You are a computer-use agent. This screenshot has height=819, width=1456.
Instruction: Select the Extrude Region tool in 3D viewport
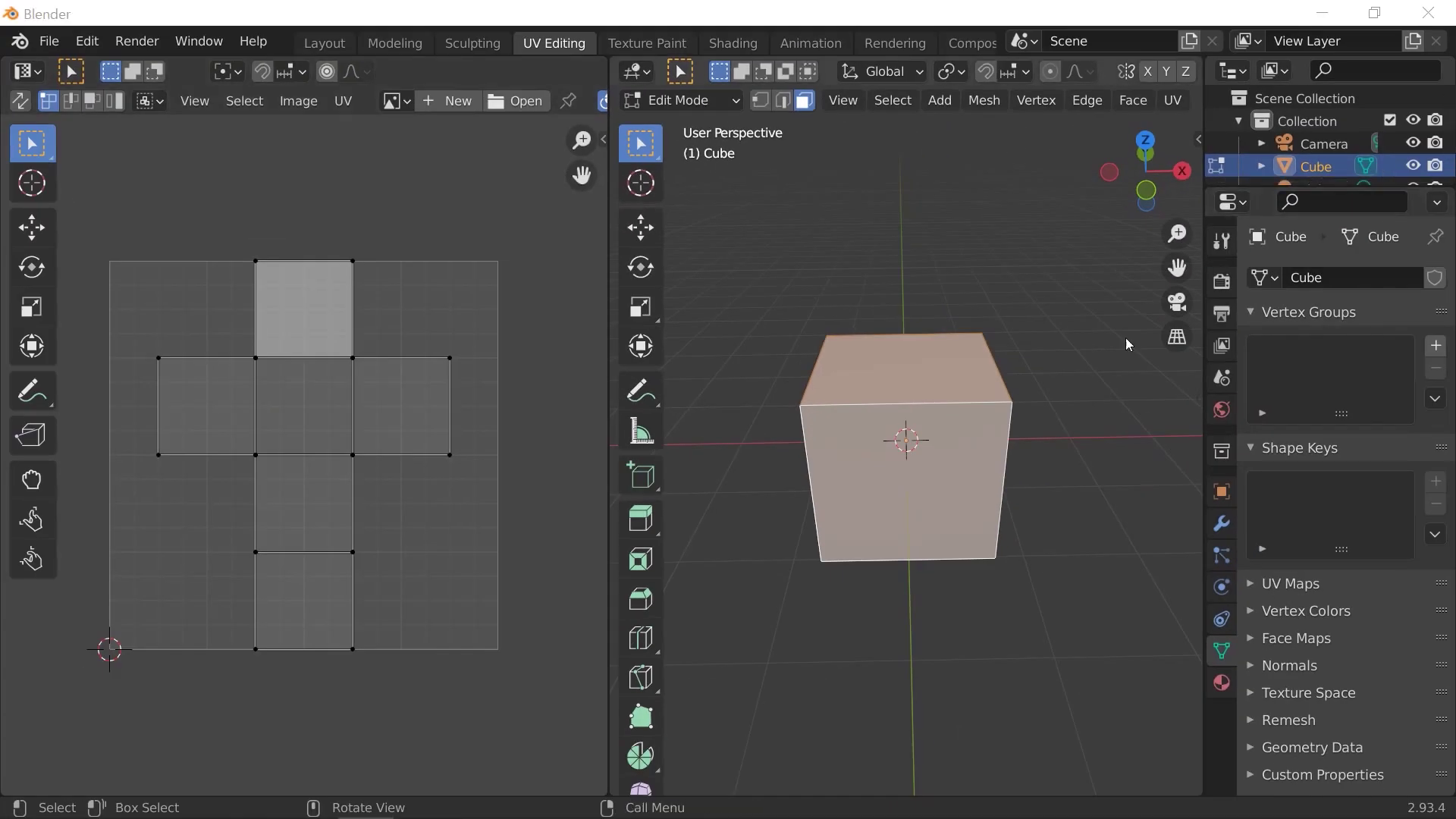pyautogui.click(x=641, y=519)
